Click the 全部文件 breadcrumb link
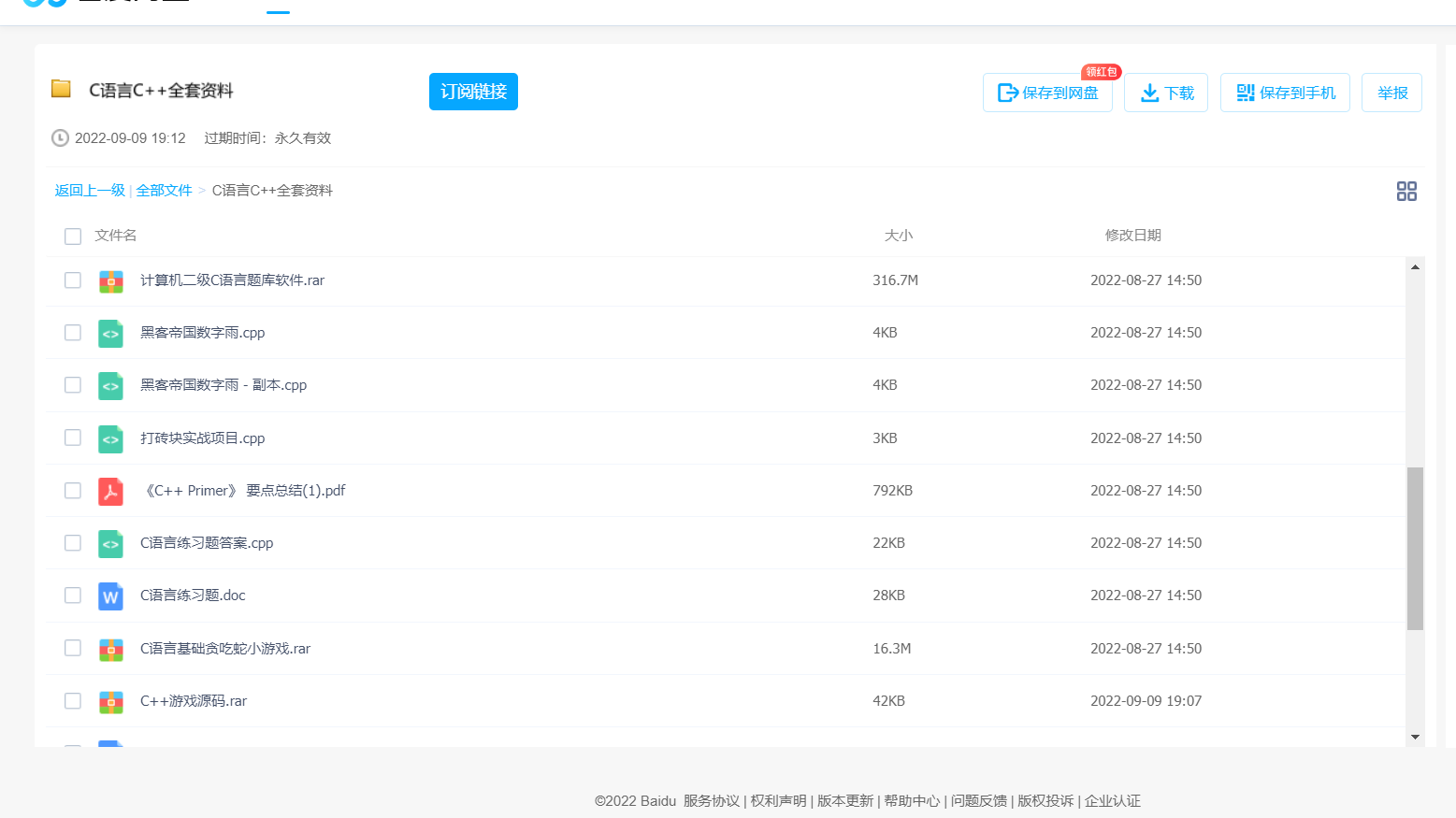Viewport: 1456px width, 818px height. pyautogui.click(x=164, y=191)
